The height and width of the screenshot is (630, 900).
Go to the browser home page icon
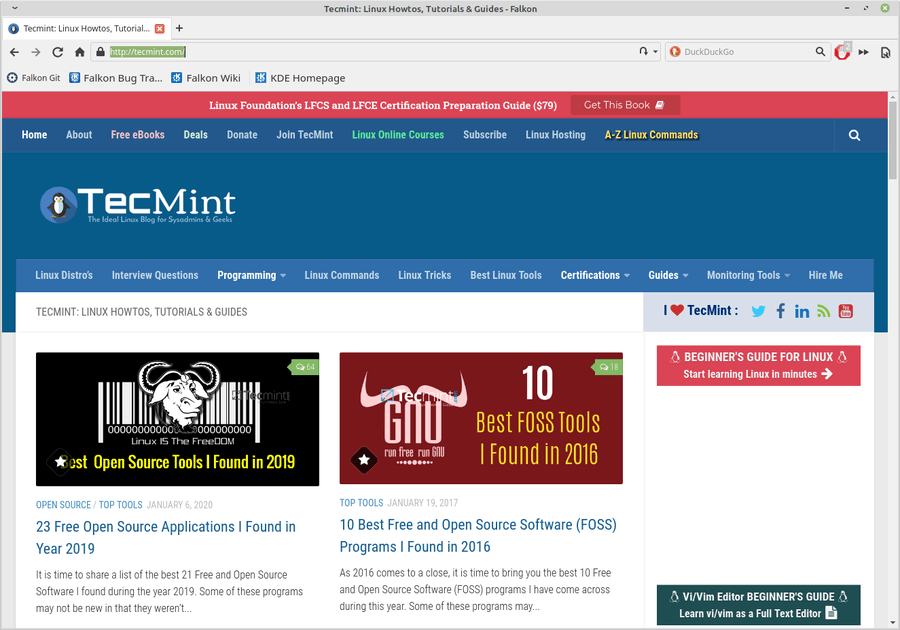click(80, 52)
